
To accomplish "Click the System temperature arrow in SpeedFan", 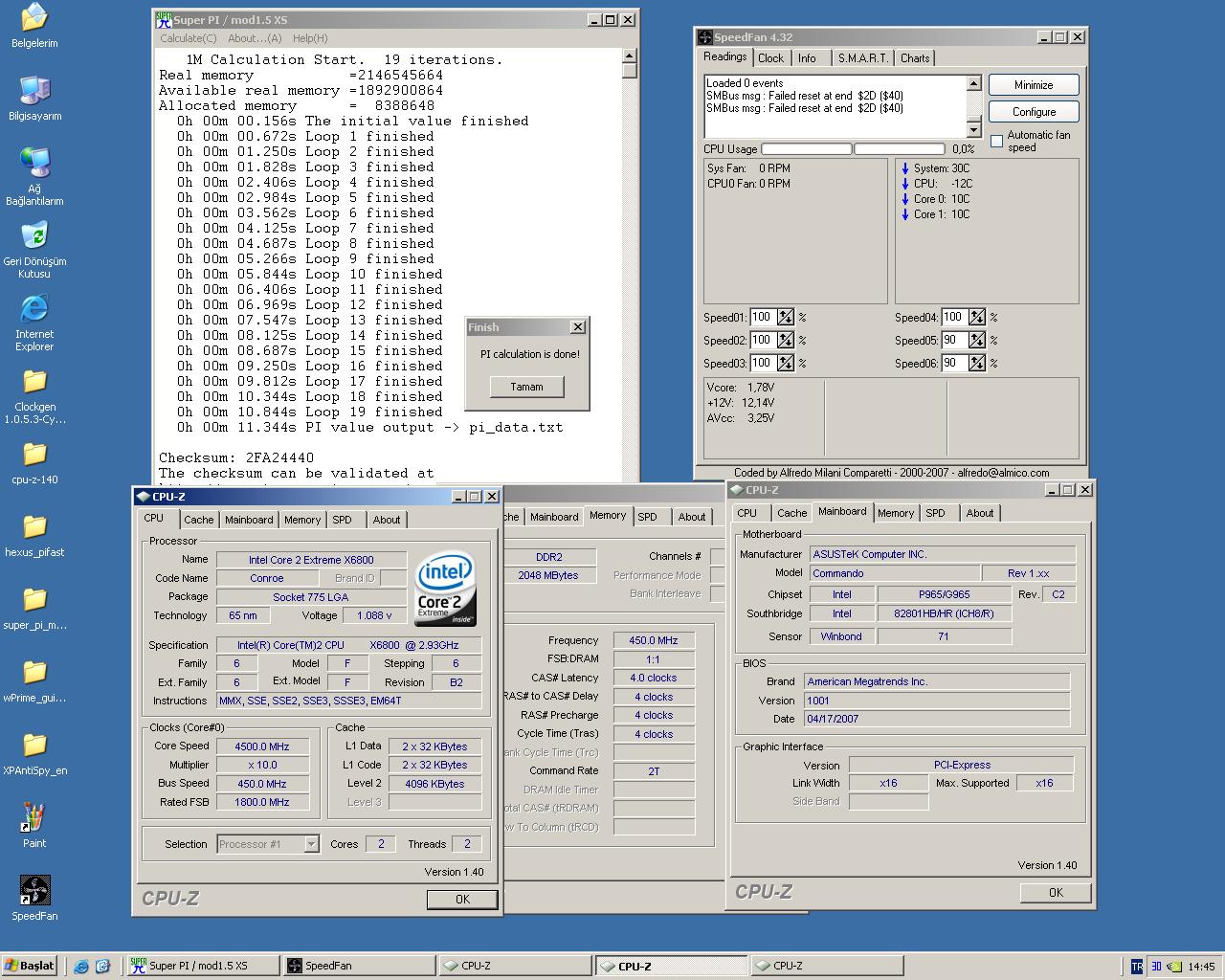I will [x=905, y=168].
